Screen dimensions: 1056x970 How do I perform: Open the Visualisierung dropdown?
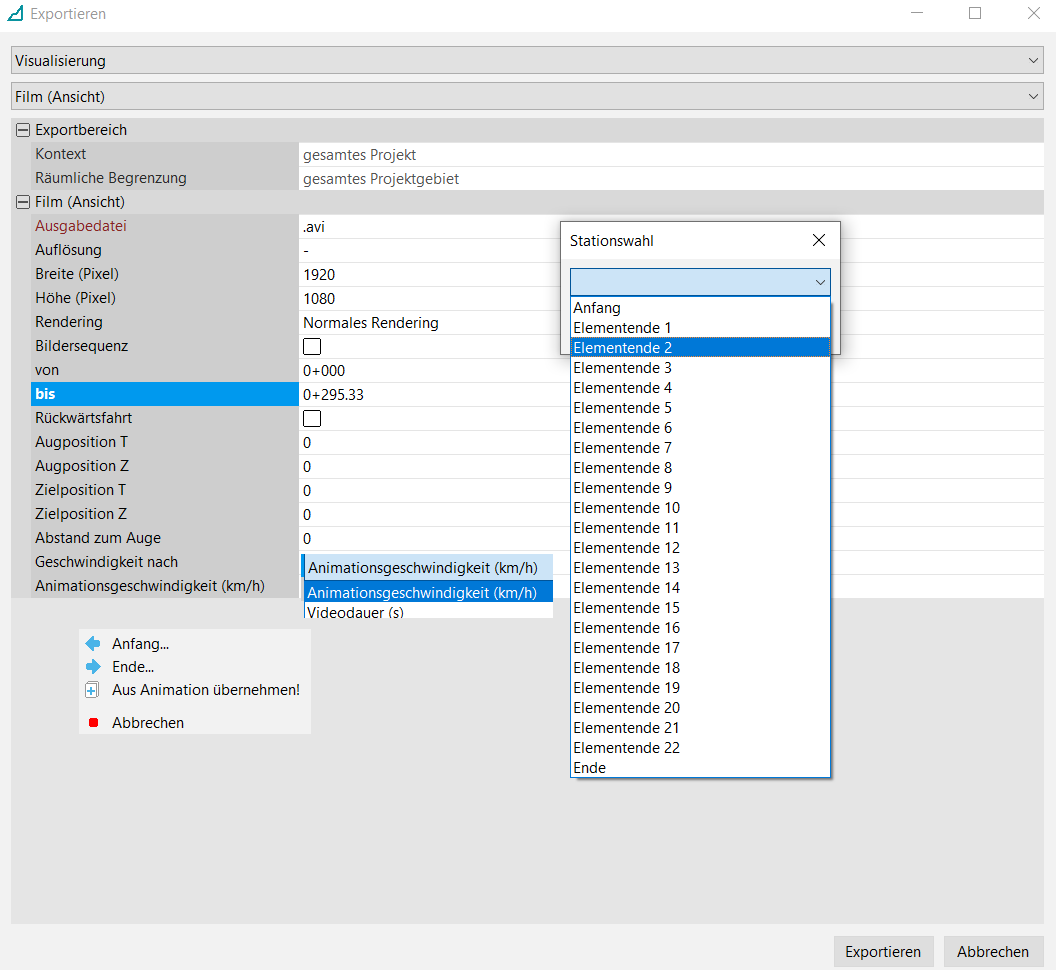(x=527, y=61)
